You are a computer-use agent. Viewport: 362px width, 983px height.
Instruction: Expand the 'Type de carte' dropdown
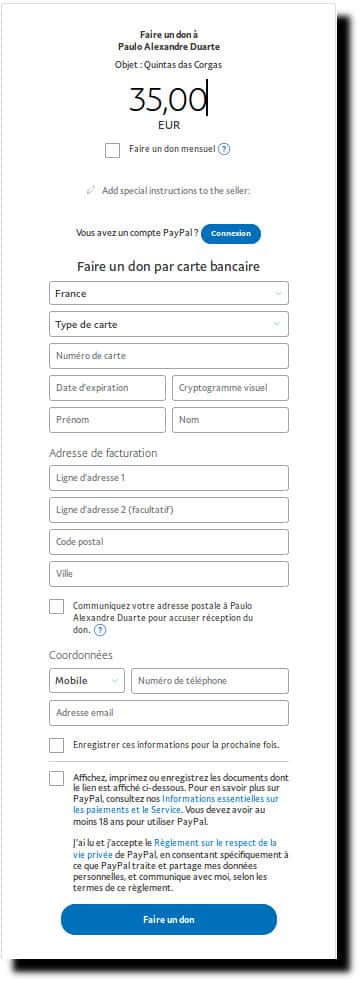point(169,324)
